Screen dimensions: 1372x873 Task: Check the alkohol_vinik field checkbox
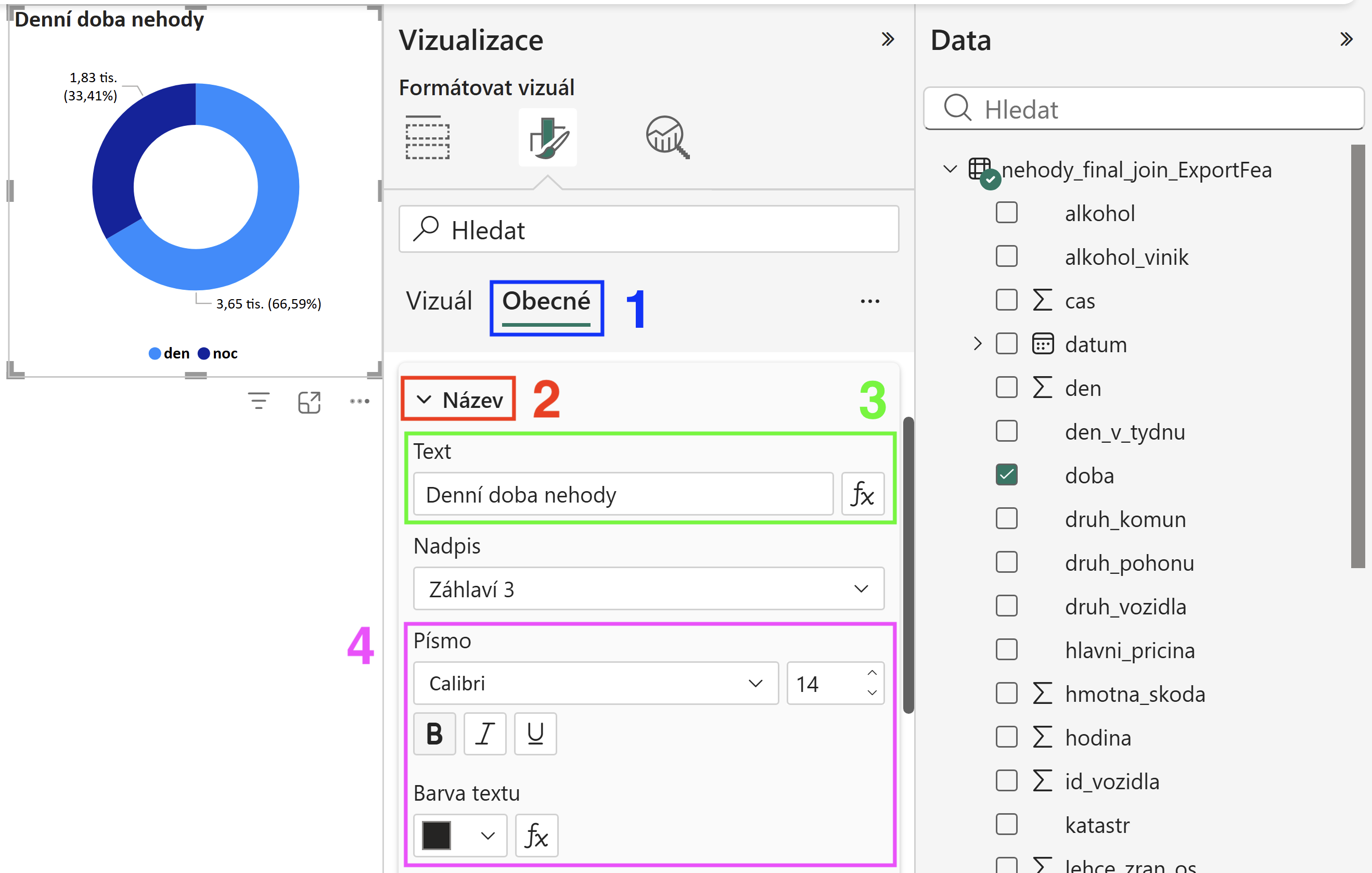[1006, 256]
